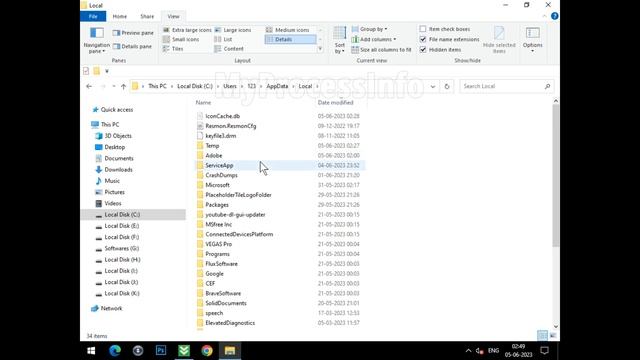Refresh the Local folder
The image size is (640, 360).
click(447, 86)
